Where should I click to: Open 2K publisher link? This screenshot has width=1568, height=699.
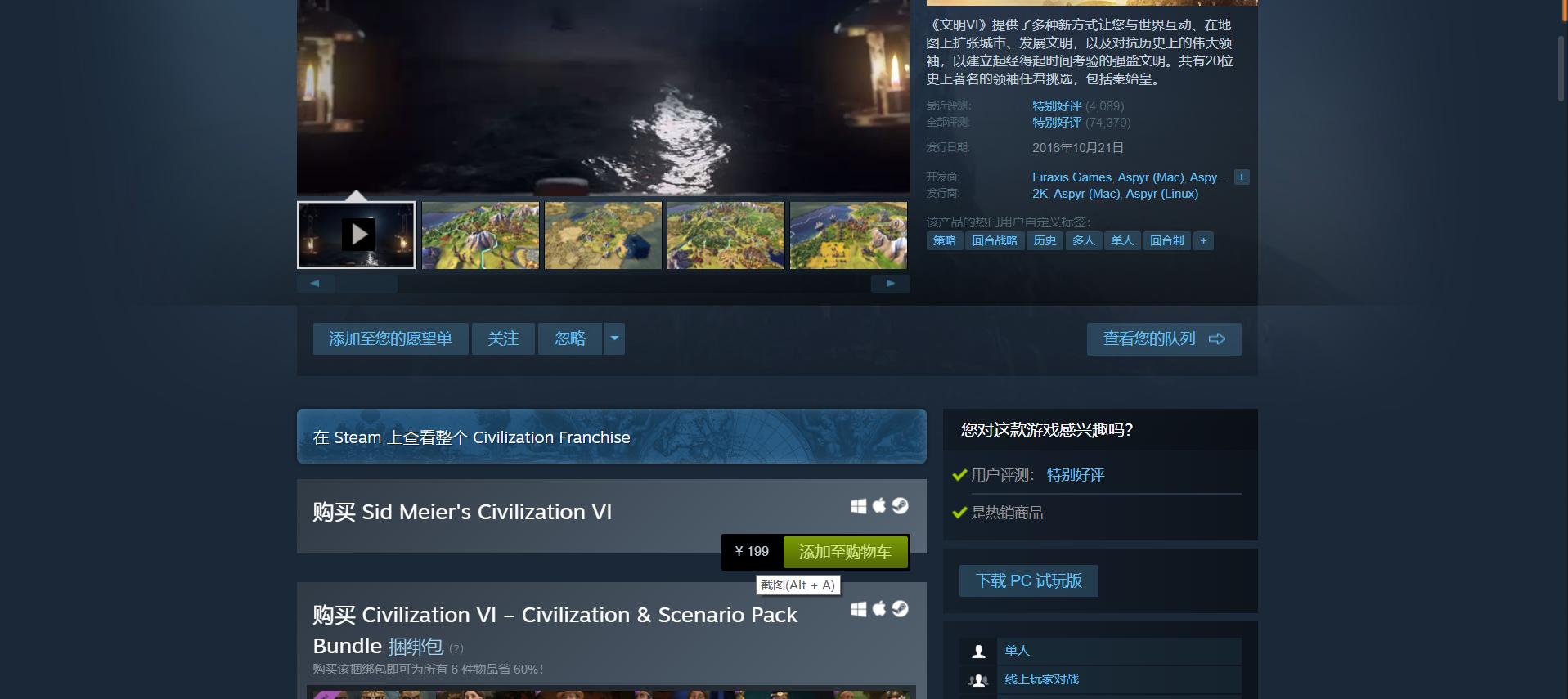click(1040, 194)
